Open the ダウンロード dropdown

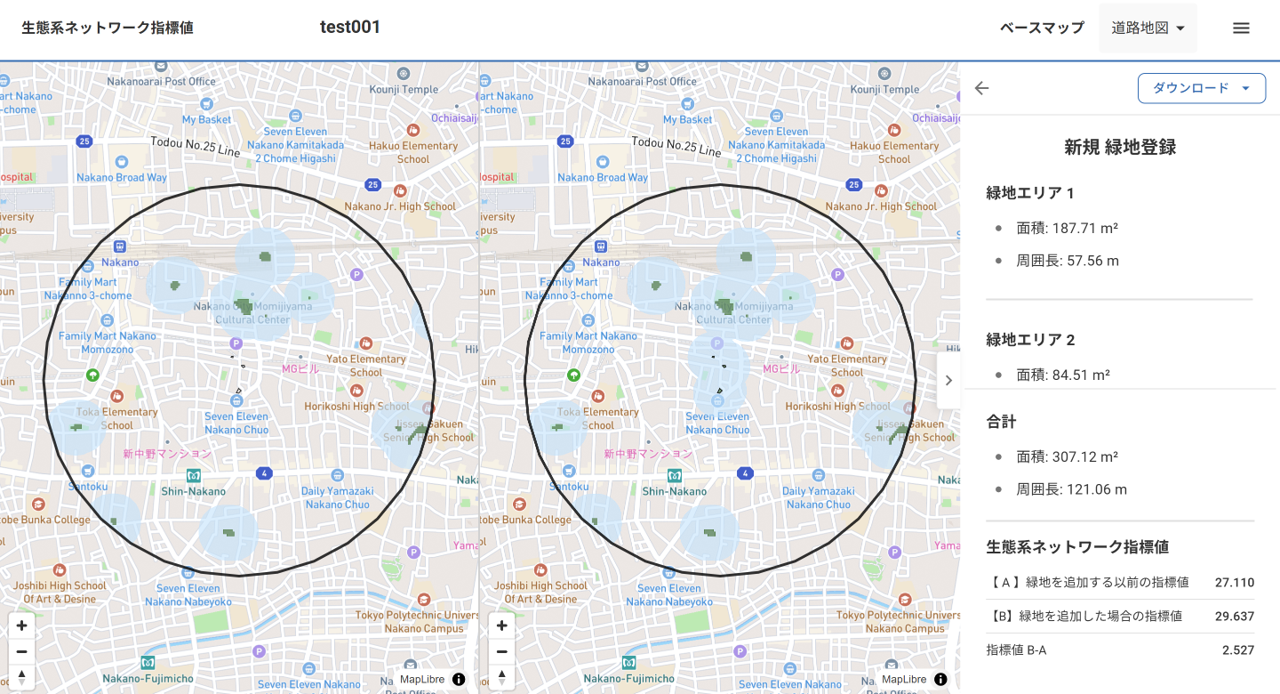pyautogui.click(x=1201, y=88)
